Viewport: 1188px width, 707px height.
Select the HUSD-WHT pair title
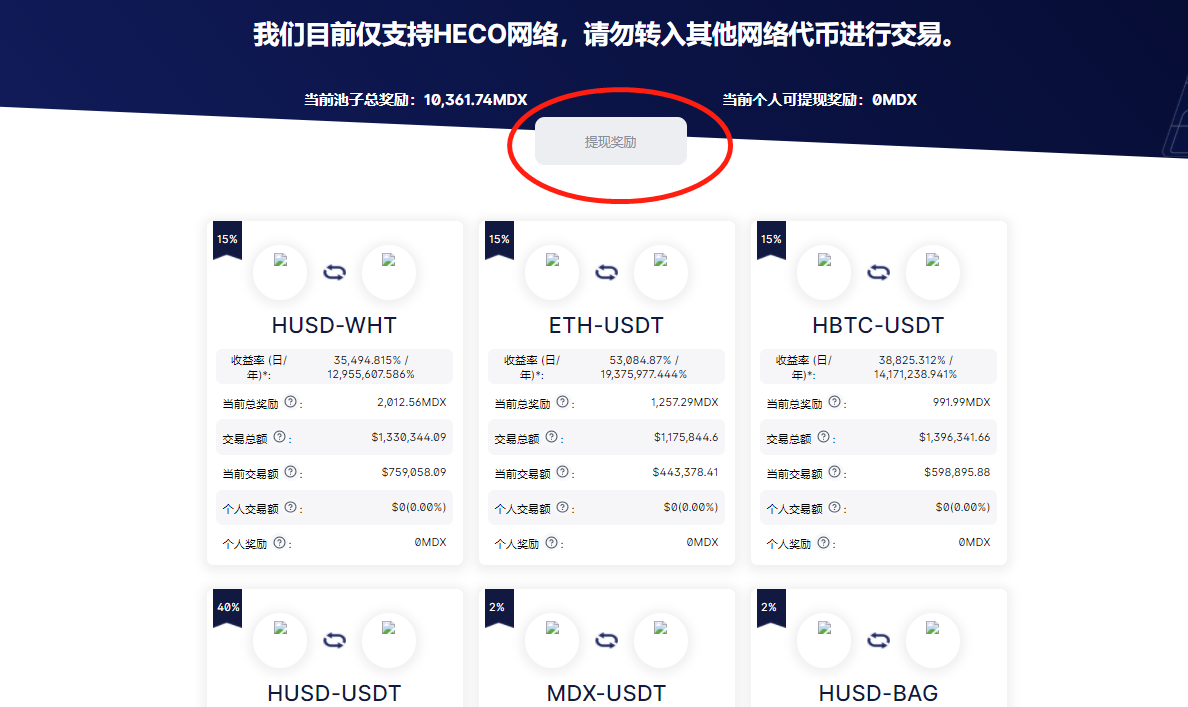[334, 325]
